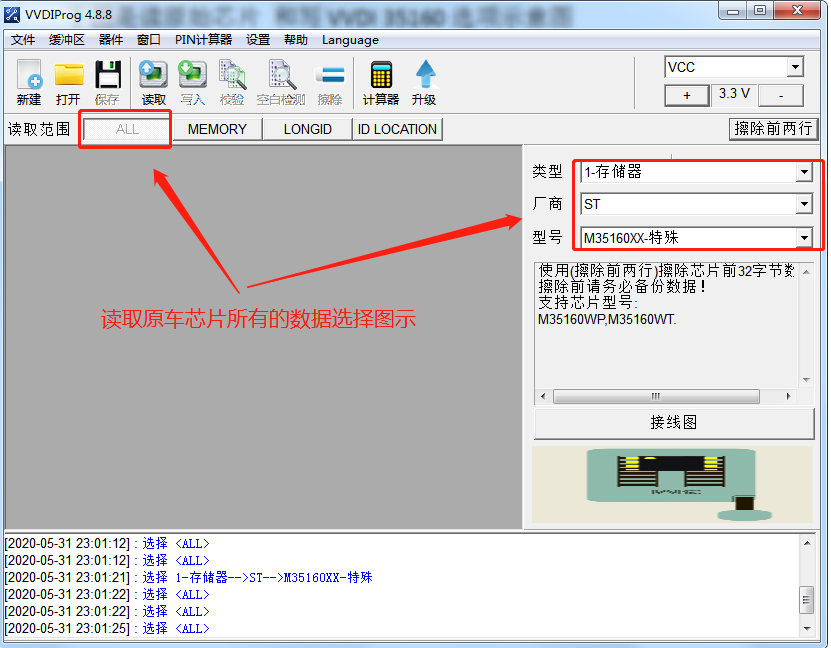Select the ALL read range button
831x648 pixels.
pyautogui.click(x=127, y=129)
